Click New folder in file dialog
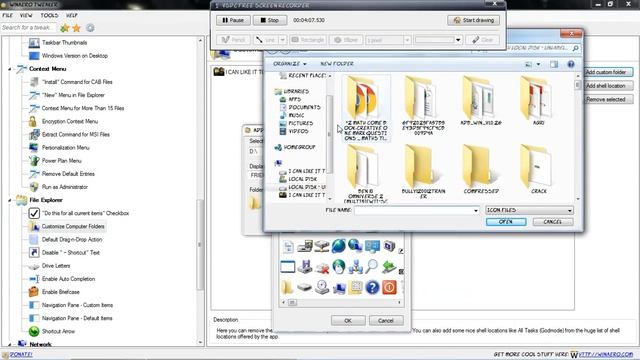640x360 pixels. tap(337, 64)
